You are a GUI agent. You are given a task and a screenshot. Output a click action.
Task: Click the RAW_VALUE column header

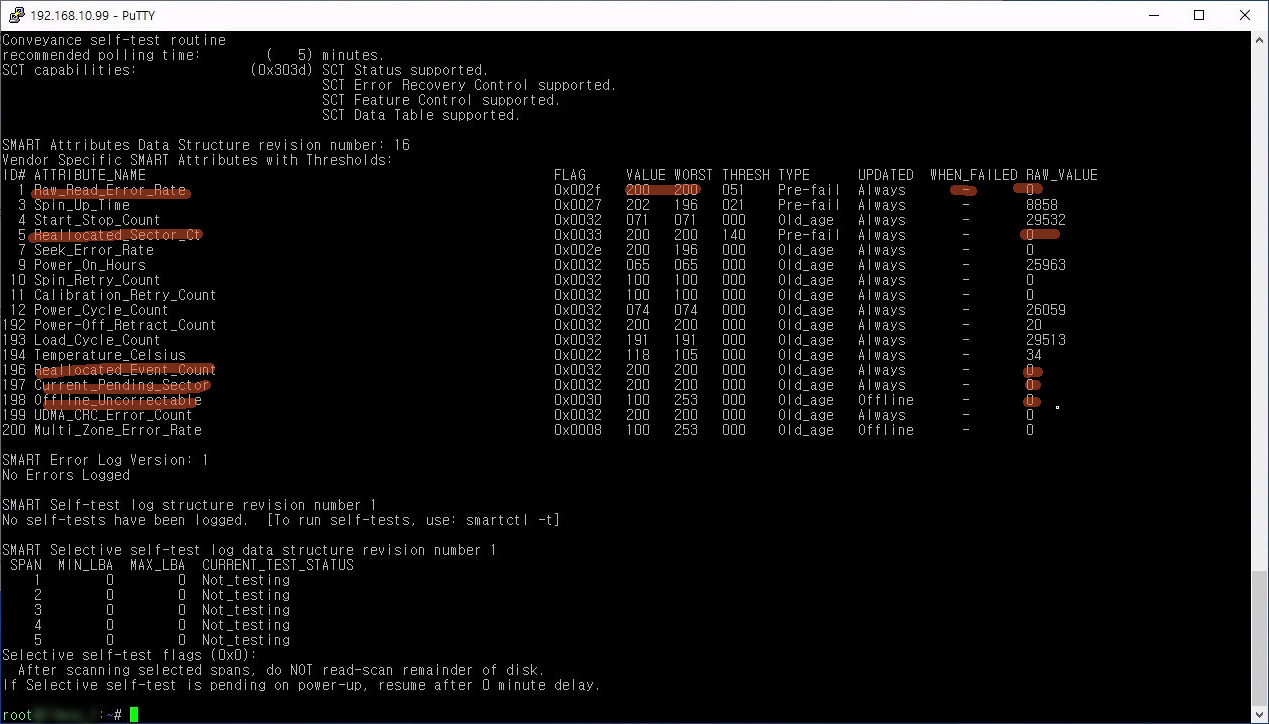click(1061, 175)
